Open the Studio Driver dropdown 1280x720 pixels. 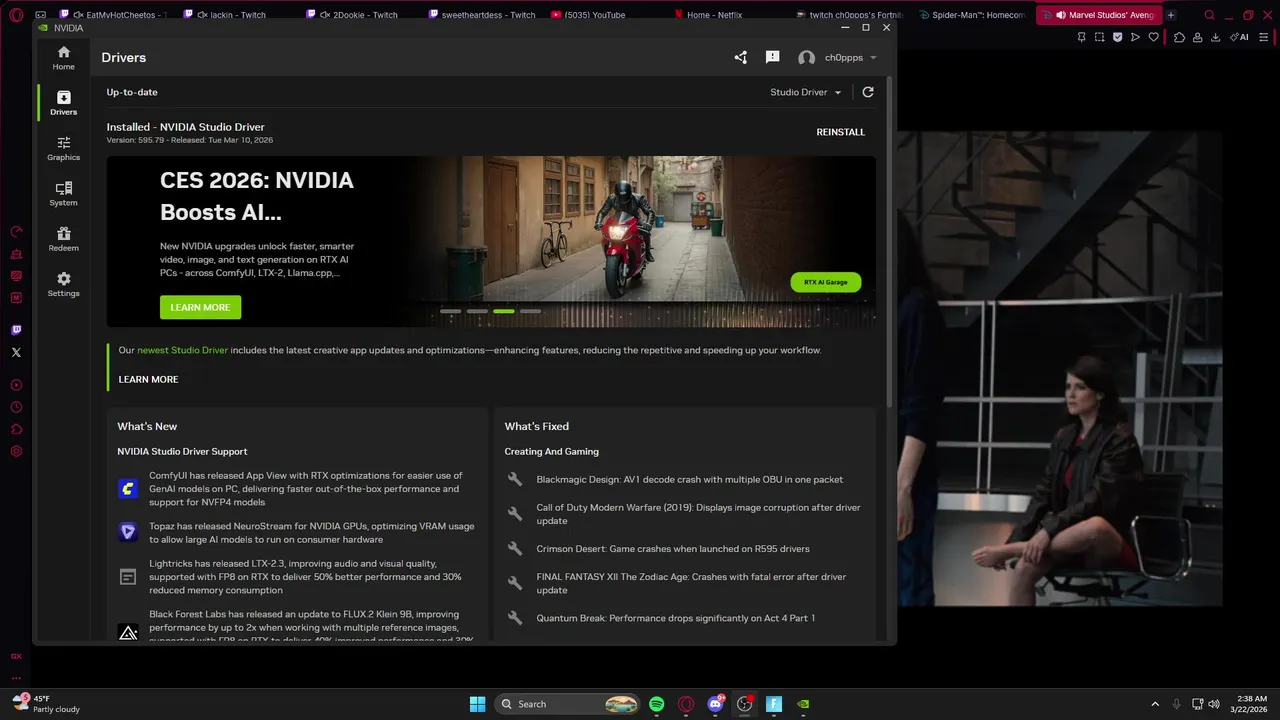[x=806, y=92]
